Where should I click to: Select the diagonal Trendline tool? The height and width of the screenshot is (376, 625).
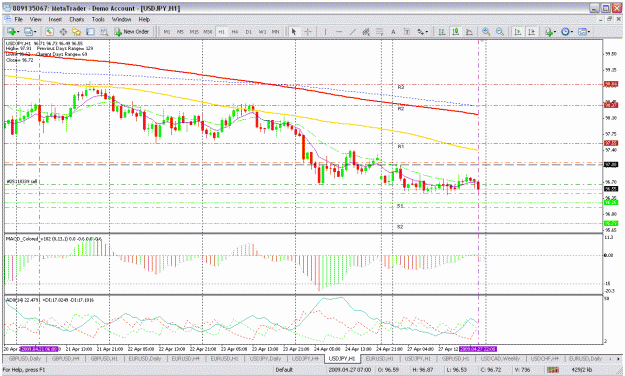click(x=352, y=31)
